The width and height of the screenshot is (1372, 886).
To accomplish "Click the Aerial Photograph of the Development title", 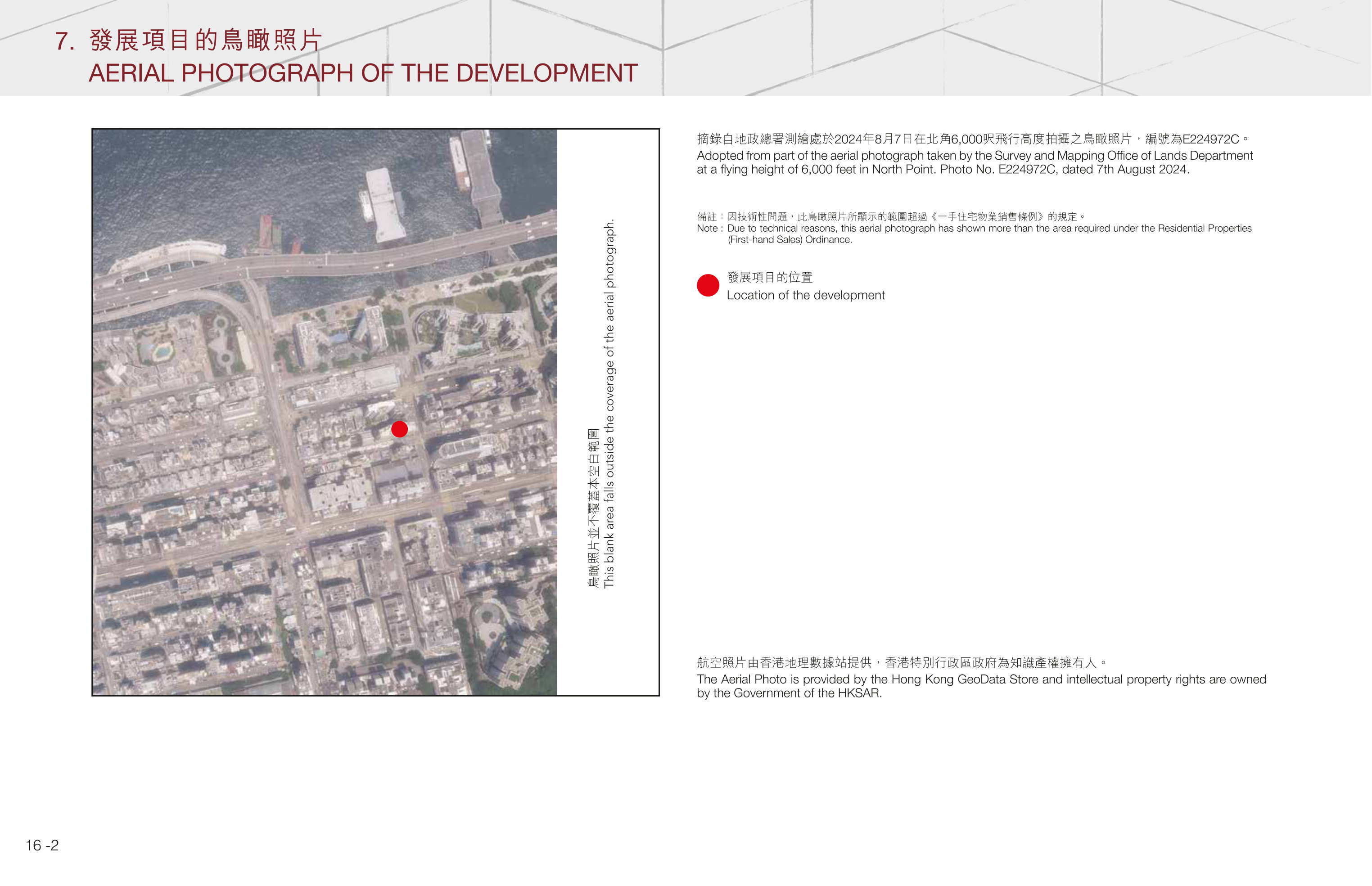I will pos(363,73).
